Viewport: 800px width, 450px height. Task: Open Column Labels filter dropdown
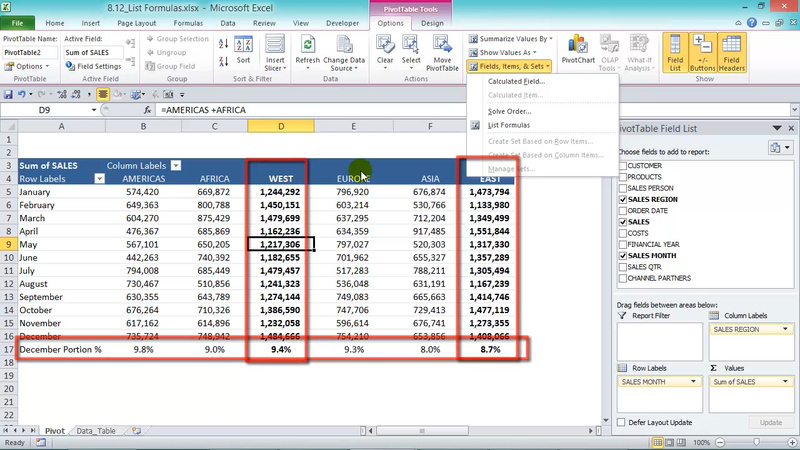(176, 165)
